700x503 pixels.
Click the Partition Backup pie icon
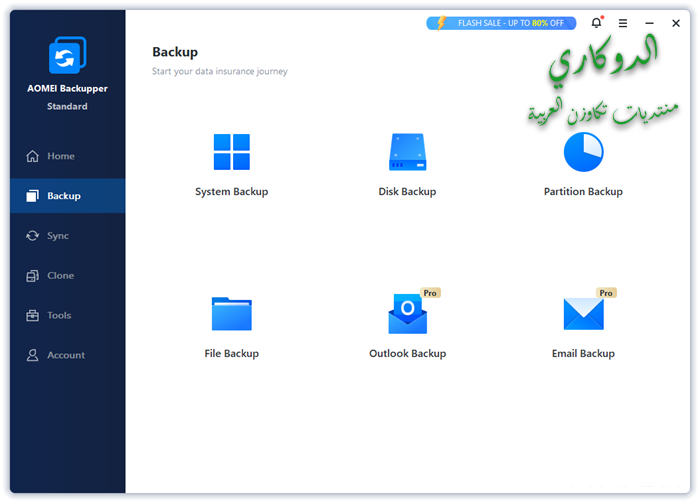(x=583, y=152)
